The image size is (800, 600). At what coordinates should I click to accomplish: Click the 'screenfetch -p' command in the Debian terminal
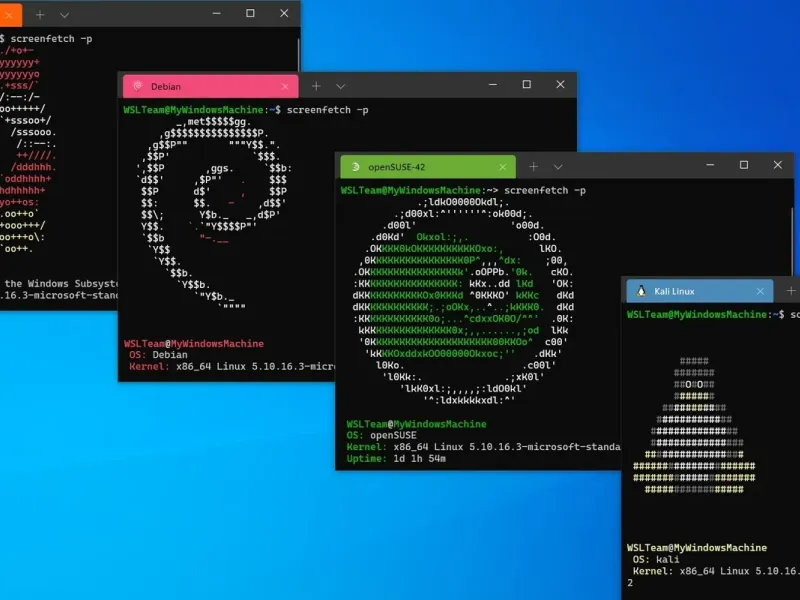click(x=328, y=110)
